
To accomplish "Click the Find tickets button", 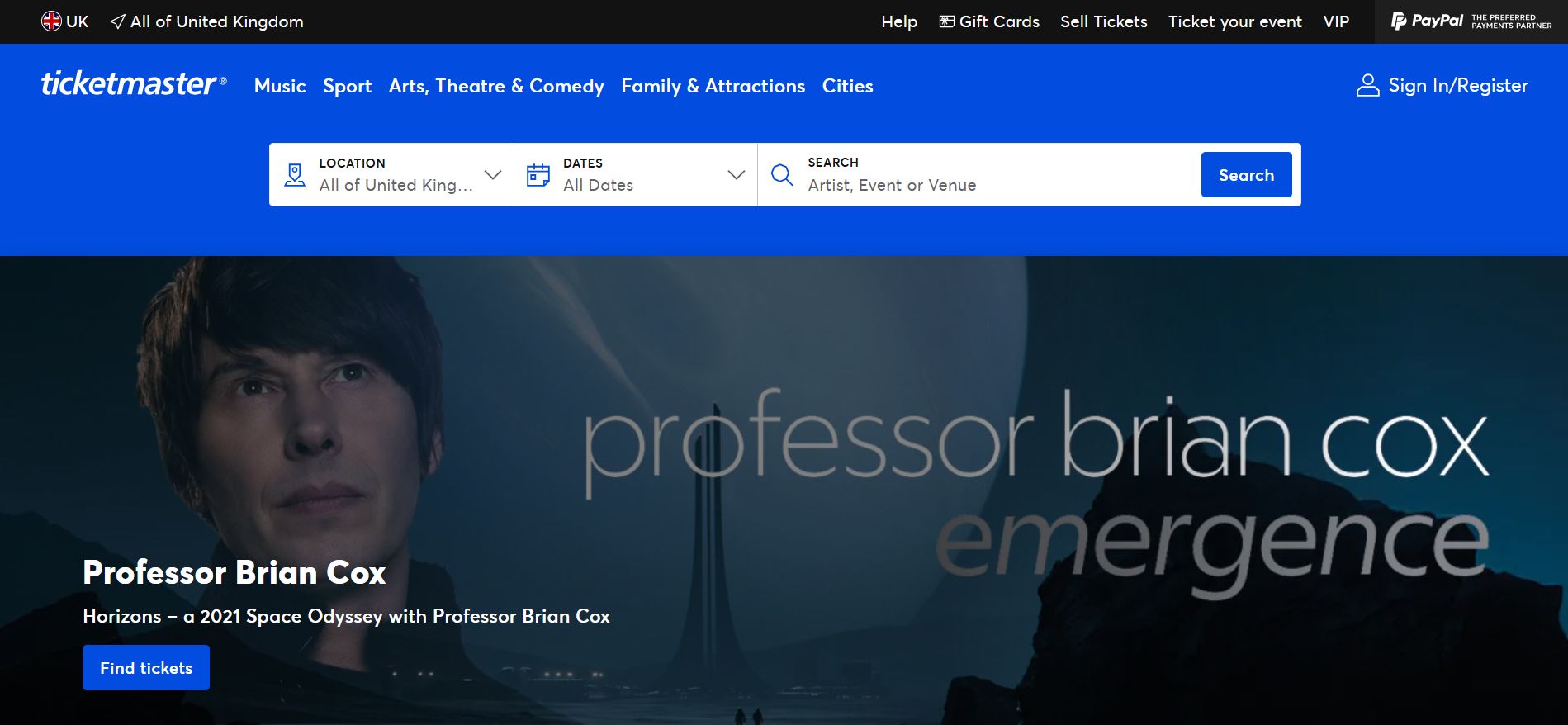I will [x=146, y=668].
